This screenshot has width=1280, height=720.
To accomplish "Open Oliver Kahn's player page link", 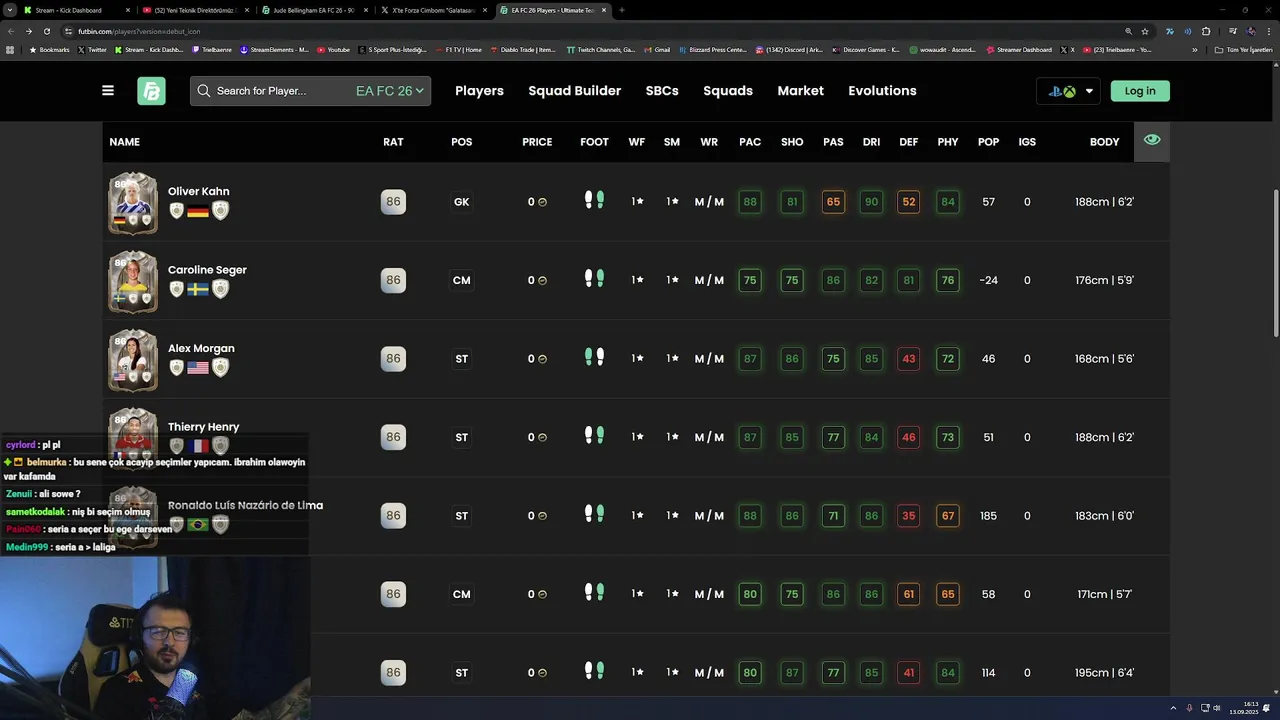I will (x=199, y=191).
